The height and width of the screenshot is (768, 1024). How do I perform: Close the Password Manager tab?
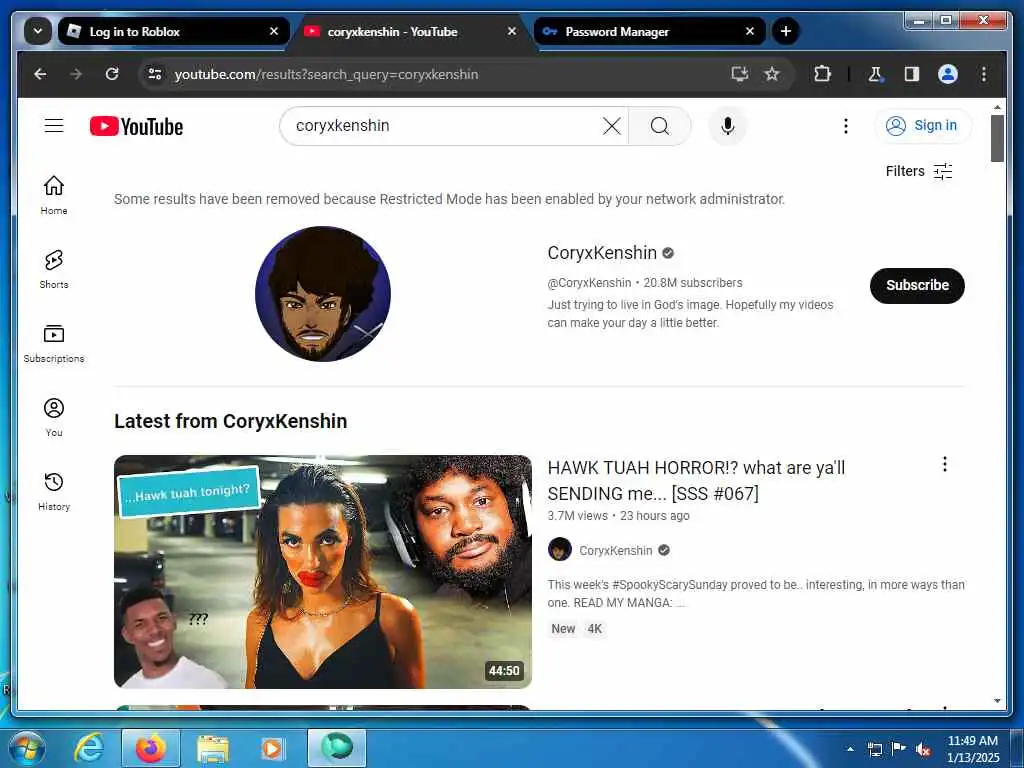point(750,31)
